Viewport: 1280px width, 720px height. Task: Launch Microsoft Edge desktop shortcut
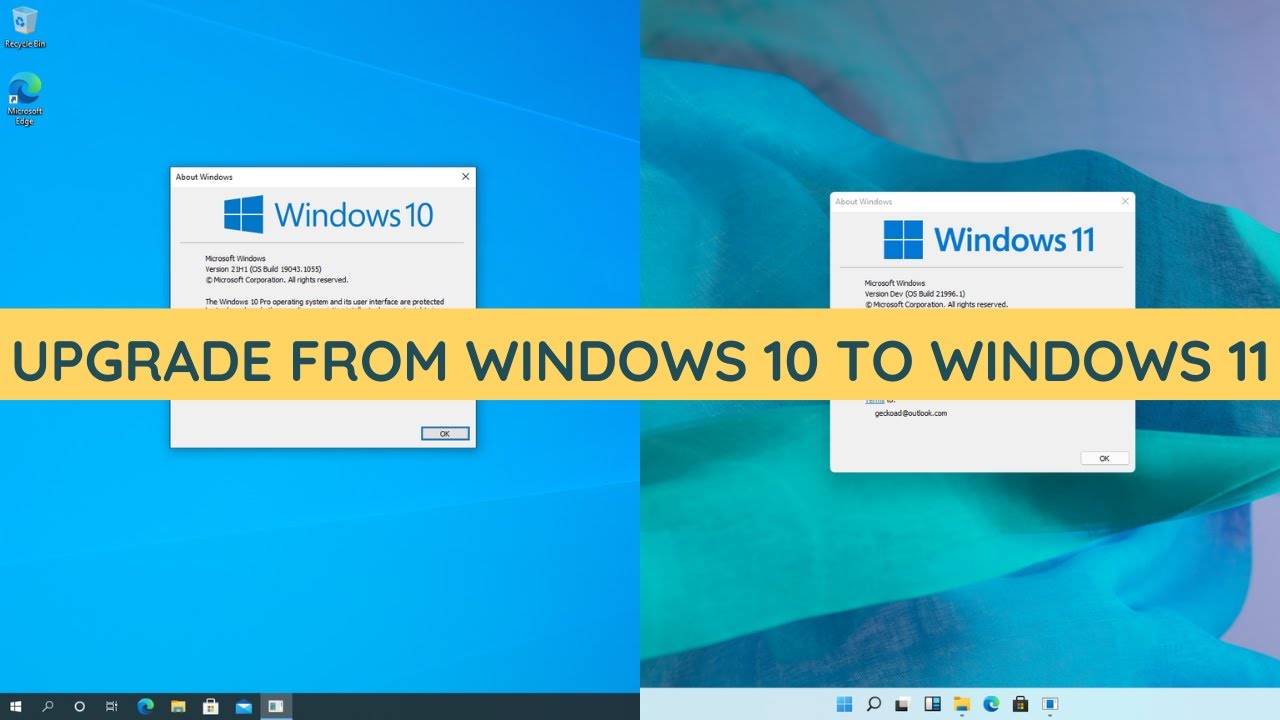click(x=25, y=99)
